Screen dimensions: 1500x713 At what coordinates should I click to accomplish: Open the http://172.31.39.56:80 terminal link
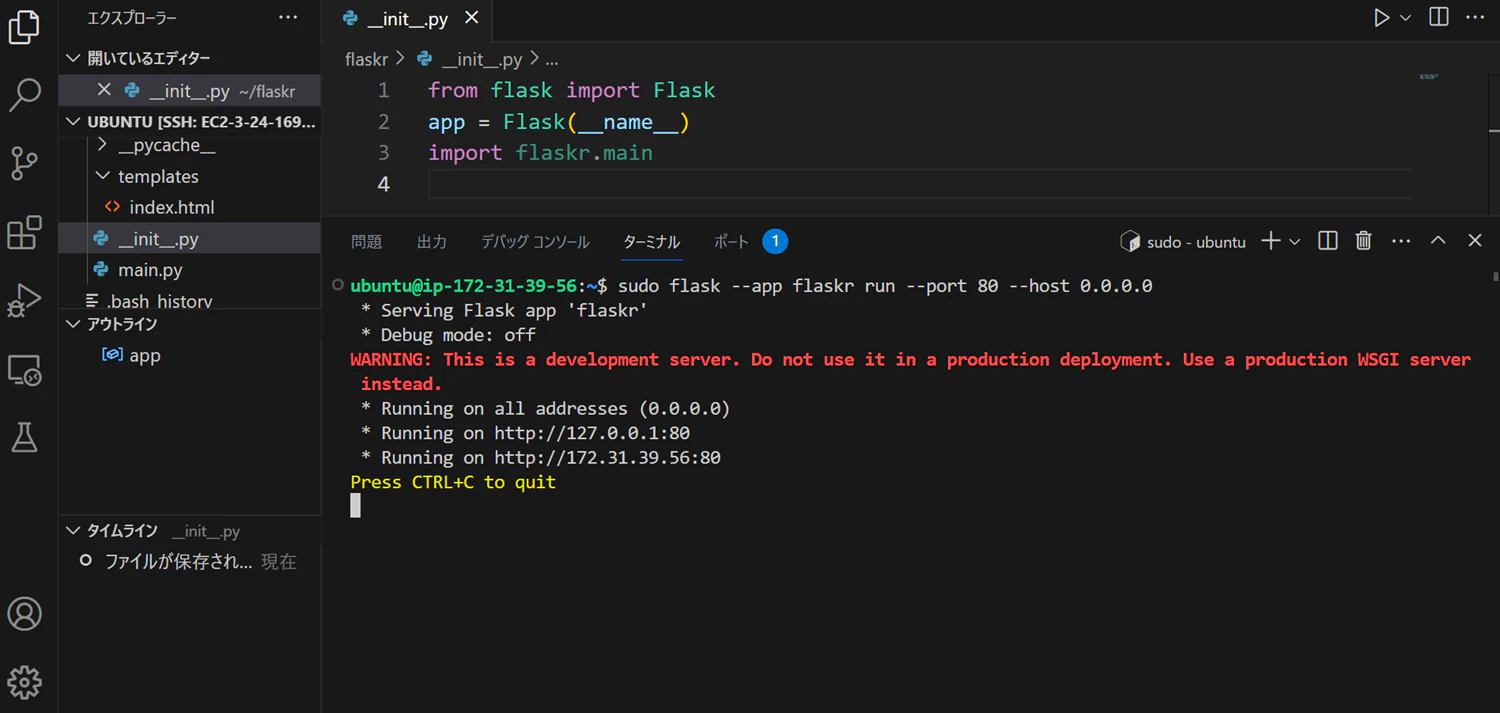pos(607,457)
